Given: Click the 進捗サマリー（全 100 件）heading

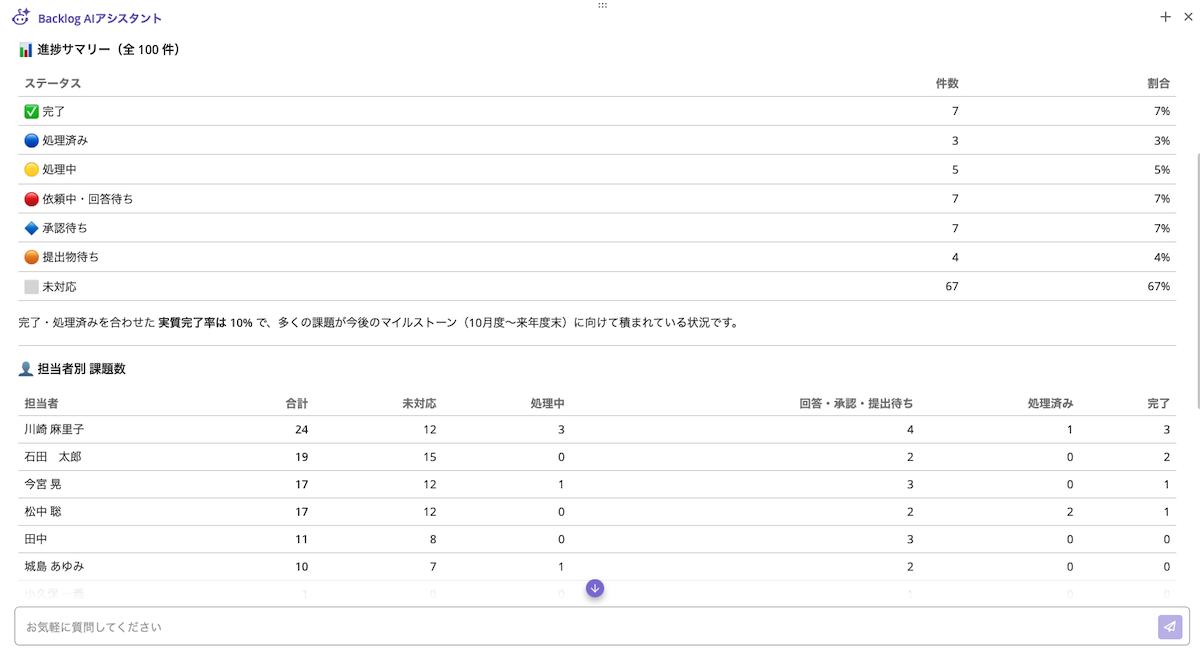Looking at the screenshot, I should [x=108, y=49].
